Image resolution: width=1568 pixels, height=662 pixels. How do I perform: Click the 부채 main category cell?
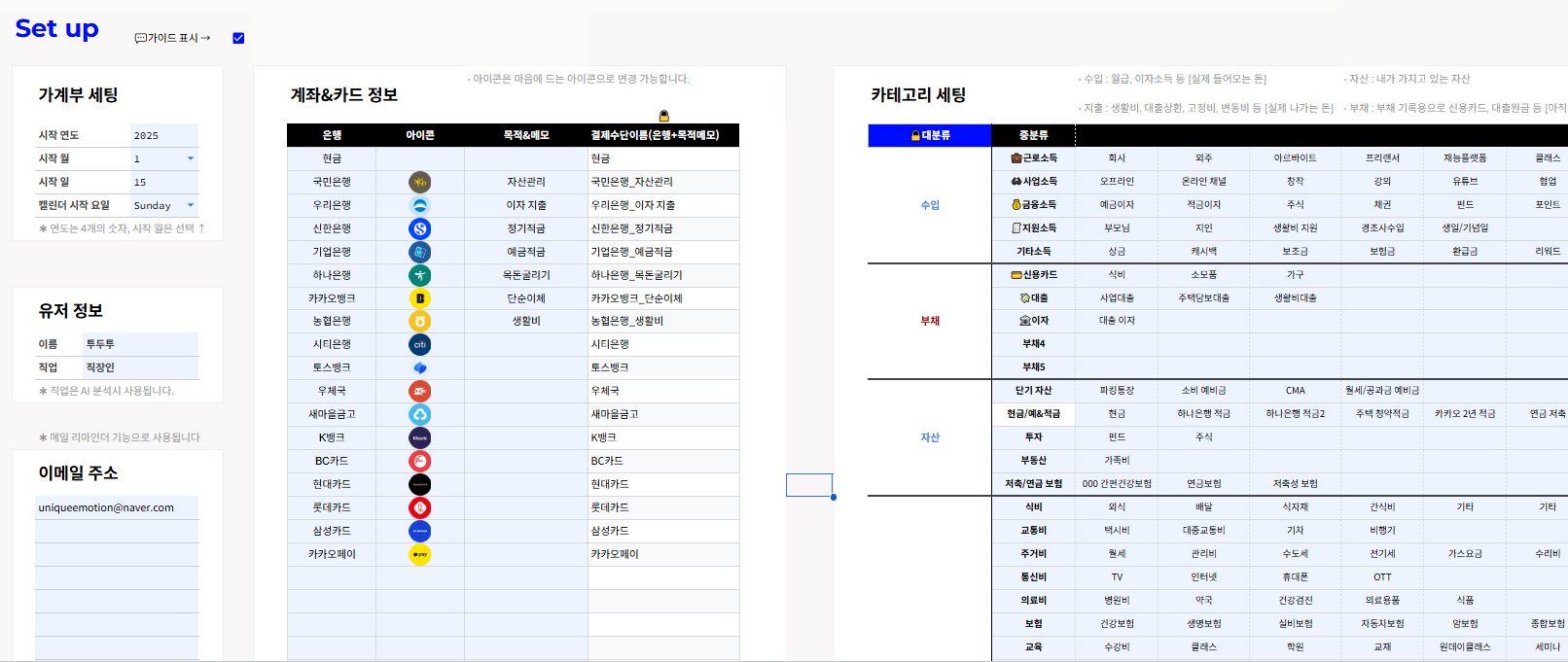[930, 321]
